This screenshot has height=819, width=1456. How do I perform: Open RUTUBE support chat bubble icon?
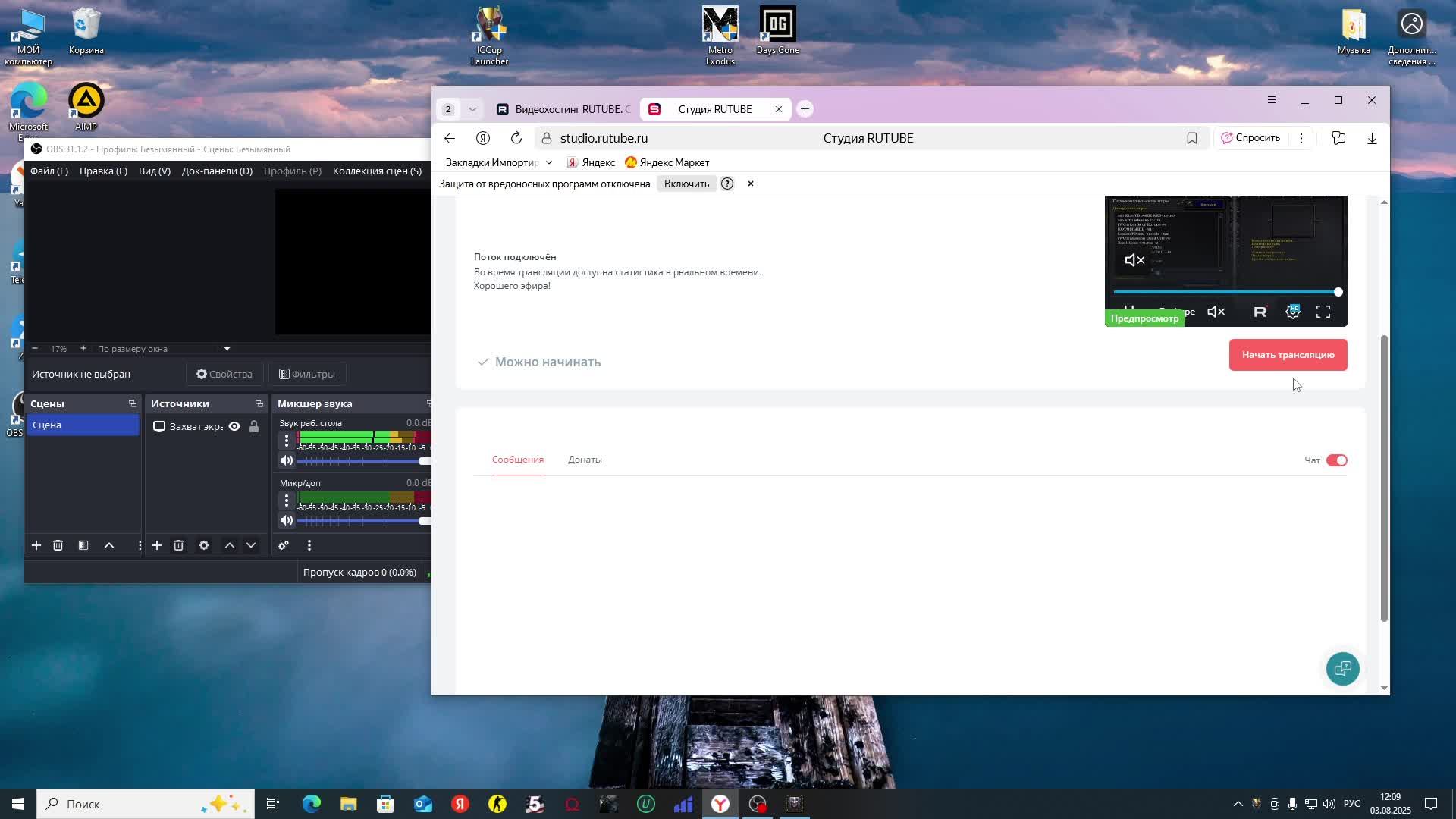pos(1342,668)
